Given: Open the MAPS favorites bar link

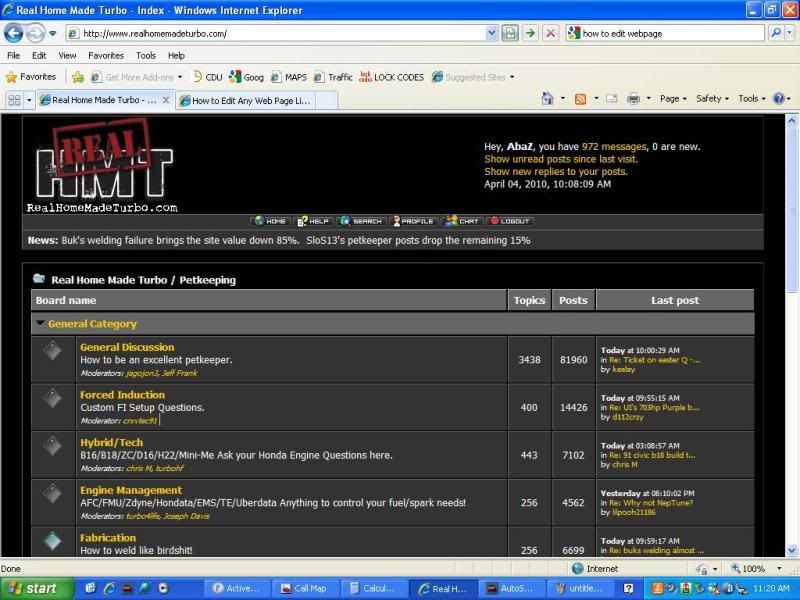Looking at the screenshot, I should tap(289, 77).
